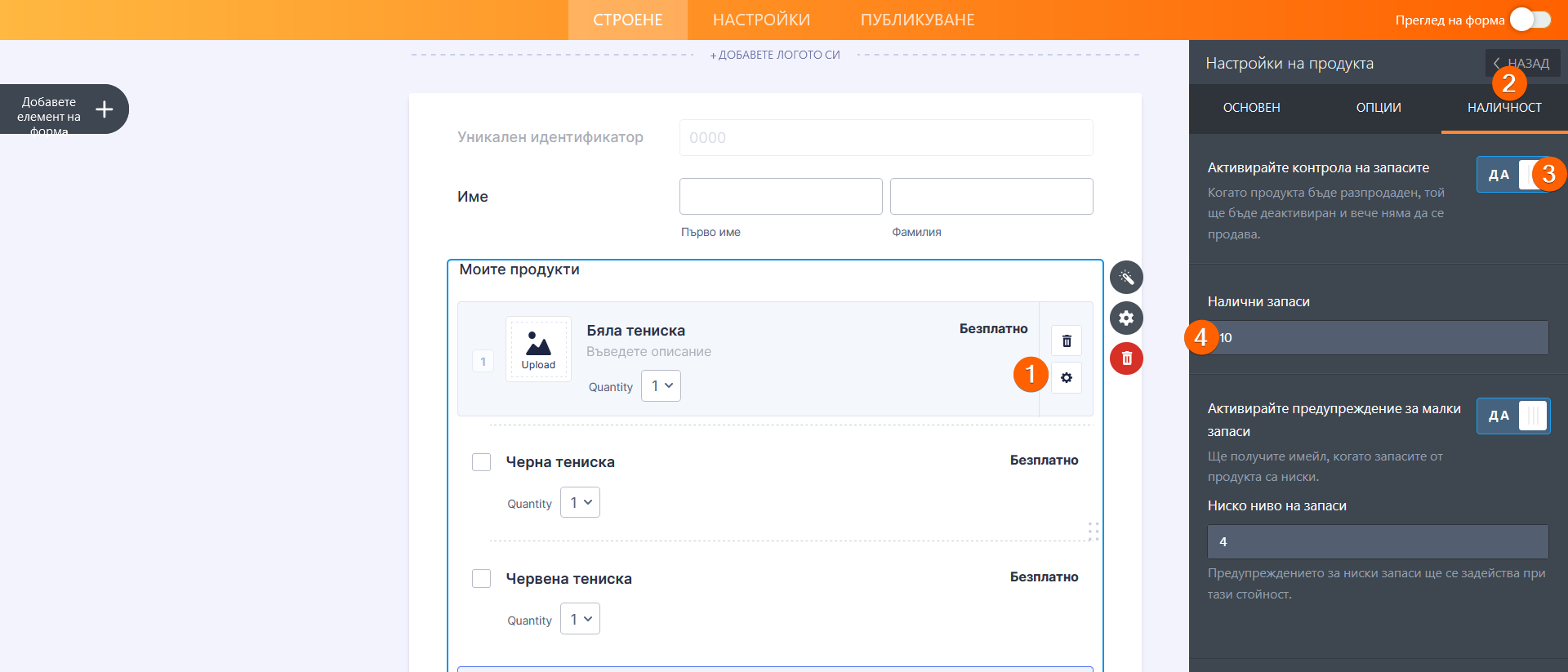1568x672 pixels.
Task: Open Quantity dropdown for Черна тениска
Action: coord(580,502)
